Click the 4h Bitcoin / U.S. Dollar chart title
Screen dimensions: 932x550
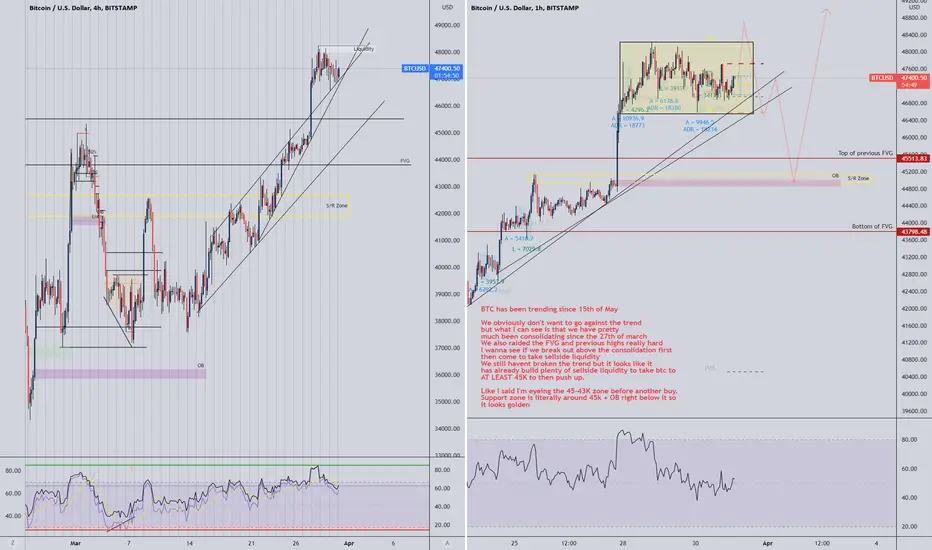83,8
